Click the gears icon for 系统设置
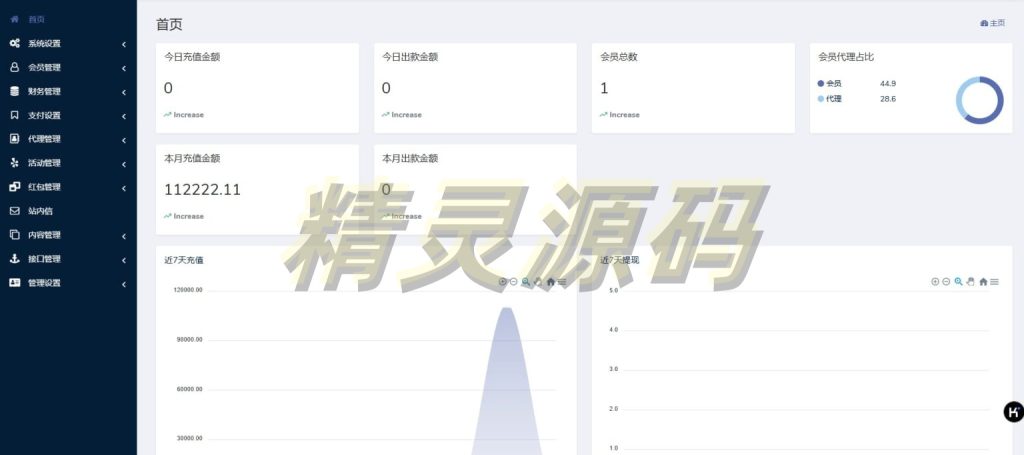 (14, 43)
